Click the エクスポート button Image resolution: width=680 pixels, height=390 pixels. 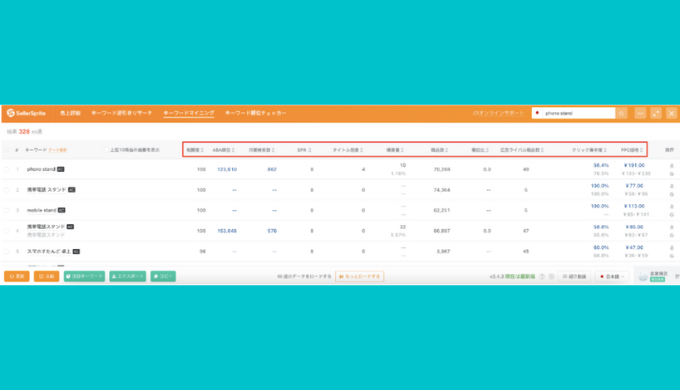[x=128, y=276]
